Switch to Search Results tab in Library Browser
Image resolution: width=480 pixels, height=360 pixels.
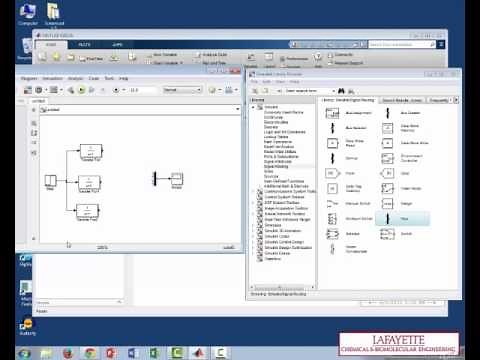coord(402,100)
